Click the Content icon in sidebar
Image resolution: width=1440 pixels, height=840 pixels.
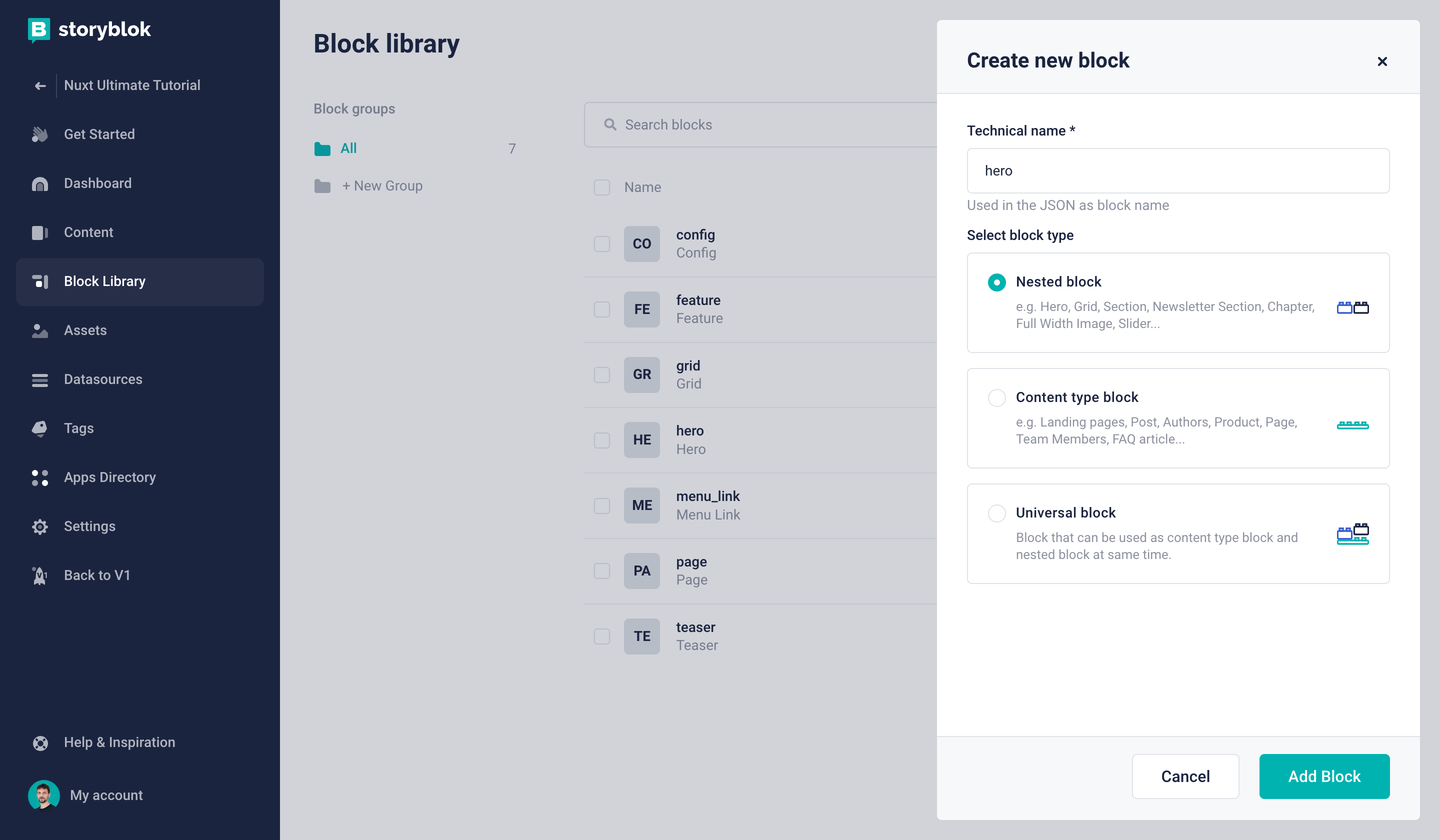(x=40, y=232)
